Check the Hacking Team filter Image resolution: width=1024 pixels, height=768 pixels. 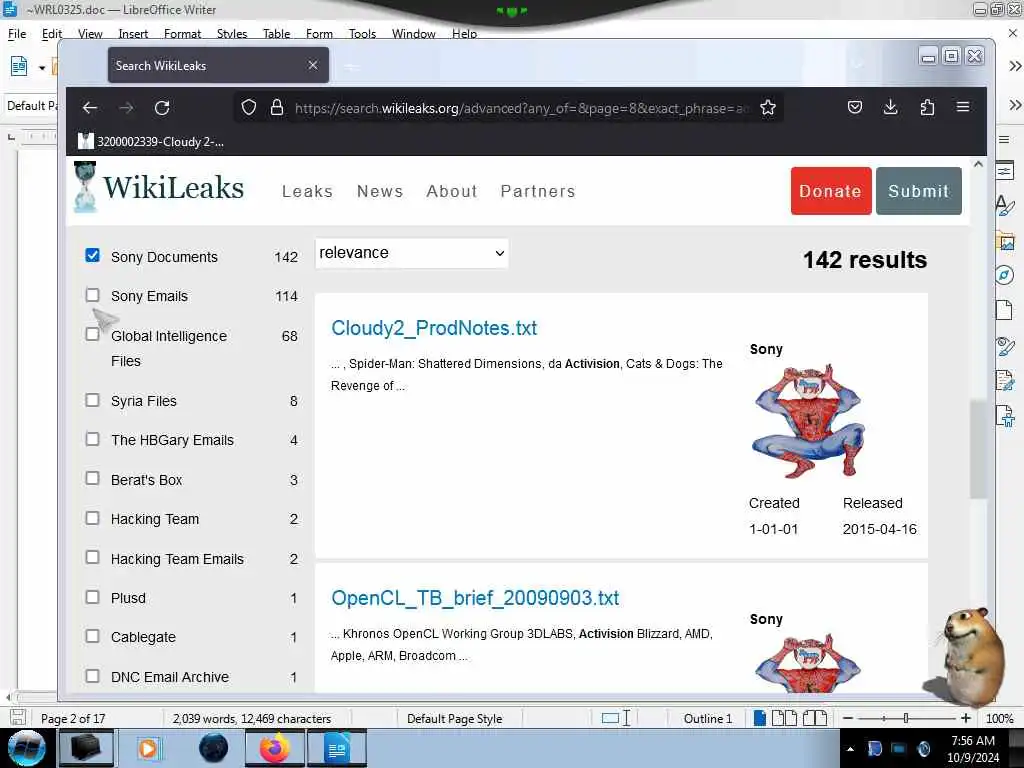tap(93, 518)
